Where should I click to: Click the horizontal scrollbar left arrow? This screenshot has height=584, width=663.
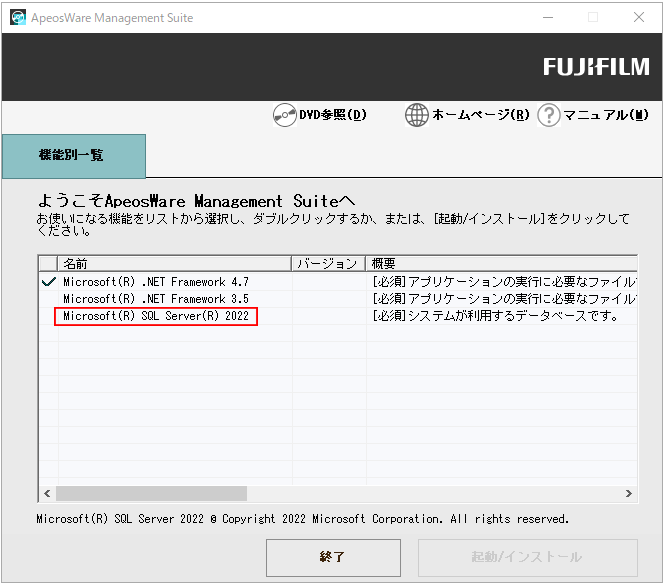pos(47,494)
